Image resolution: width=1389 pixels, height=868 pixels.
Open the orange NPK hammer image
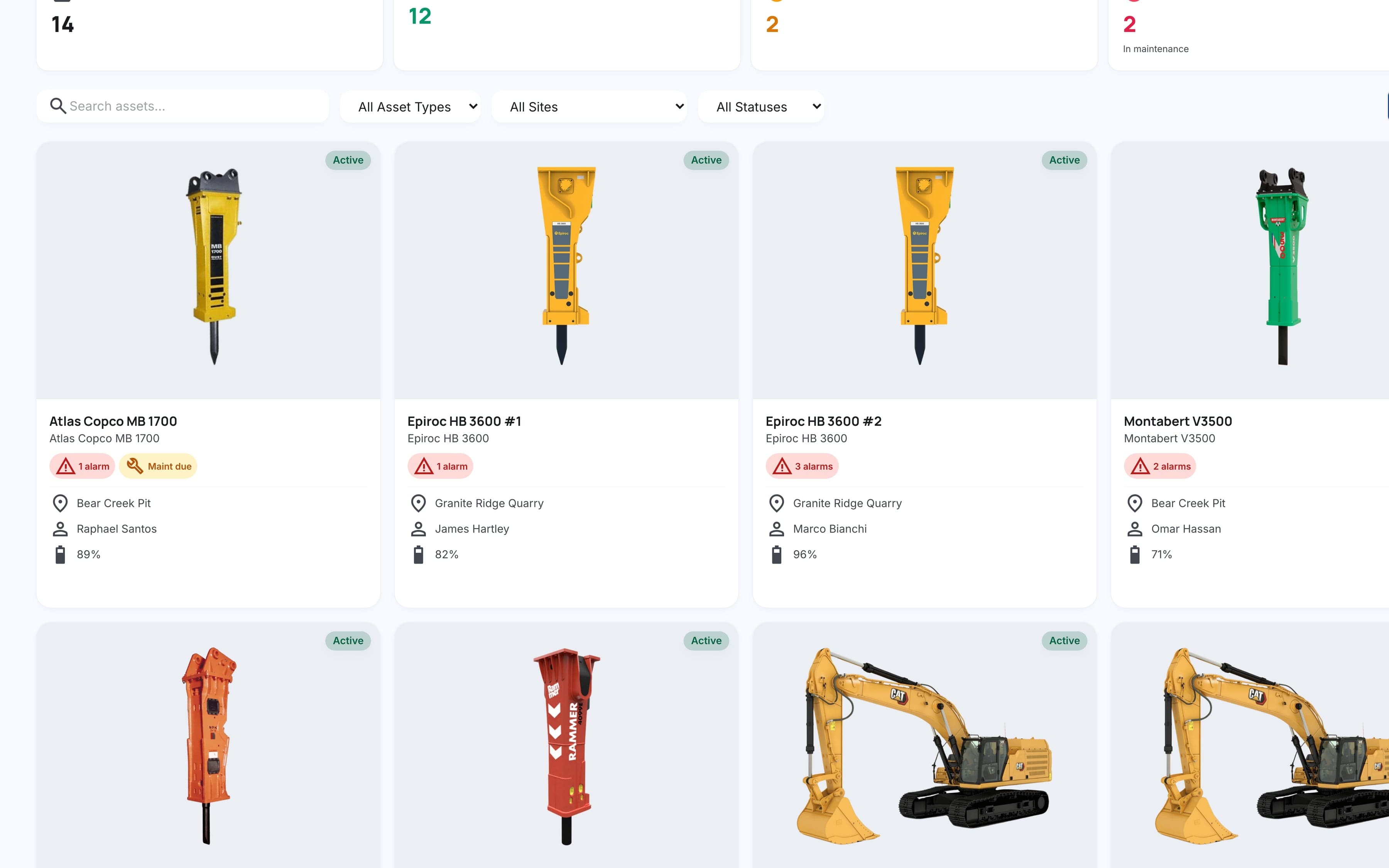tap(209, 746)
